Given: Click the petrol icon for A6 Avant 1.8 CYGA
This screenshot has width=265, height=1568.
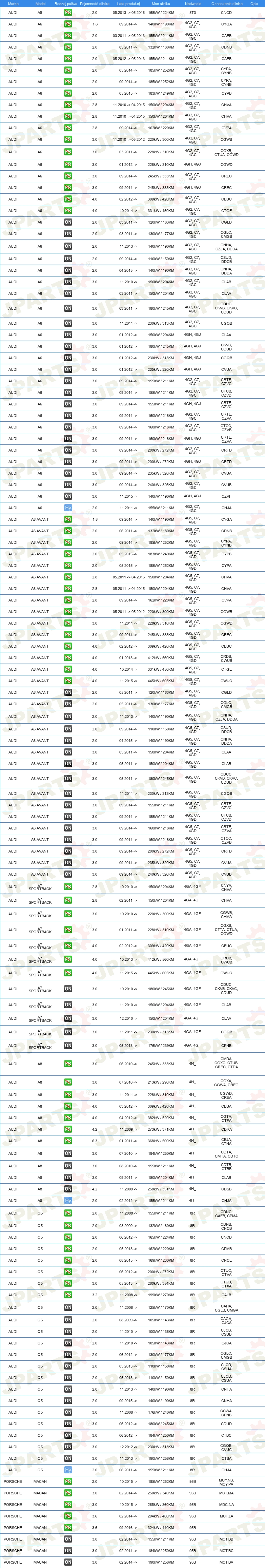Looking at the screenshot, I should [68, 519].
